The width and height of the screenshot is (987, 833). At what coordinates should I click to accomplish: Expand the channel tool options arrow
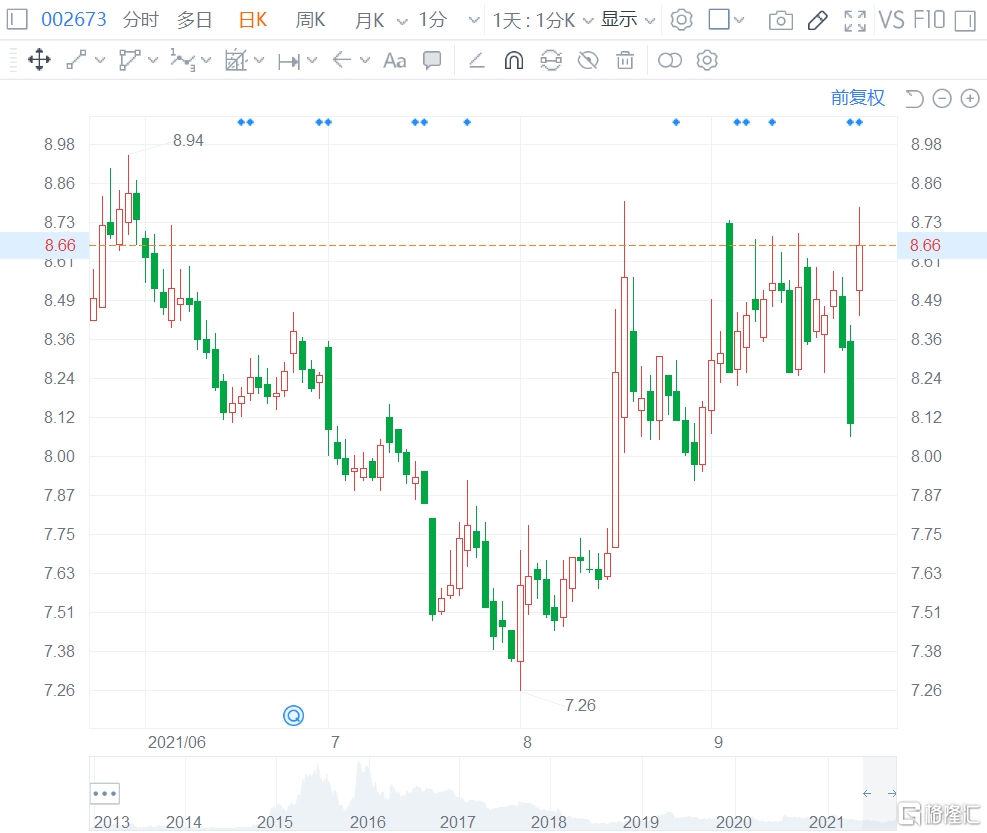click(x=152, y=60)
